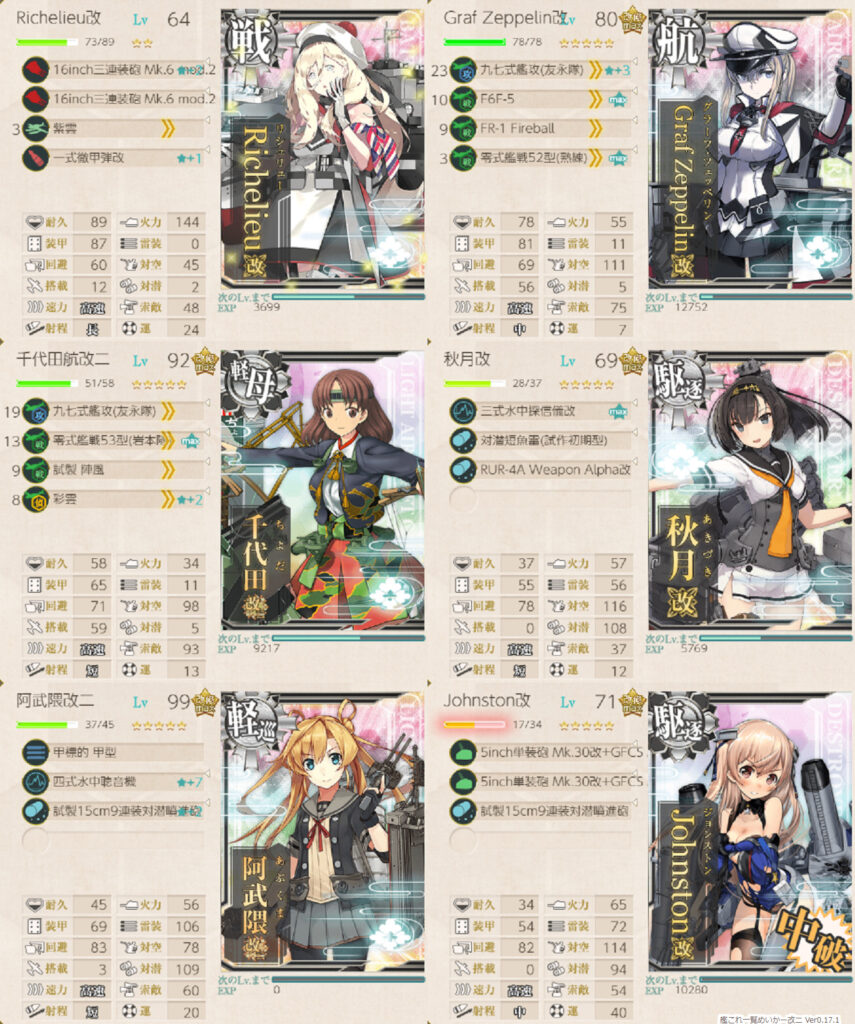Select the 阿武隈 light cruiser card portrait
The image size is (855, 1024).
tap(323, 831)
